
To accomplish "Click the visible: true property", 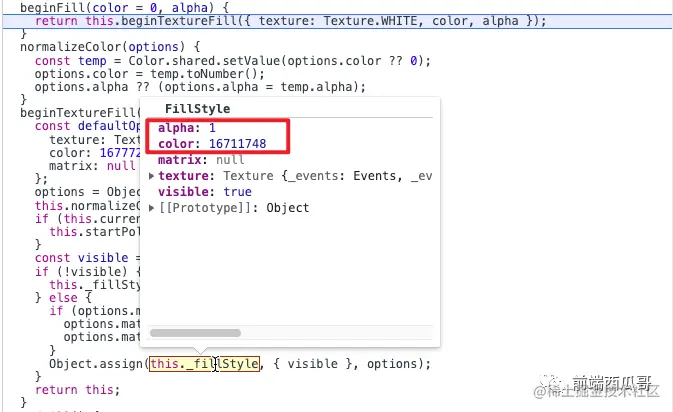I will click(x=205, y=192).
